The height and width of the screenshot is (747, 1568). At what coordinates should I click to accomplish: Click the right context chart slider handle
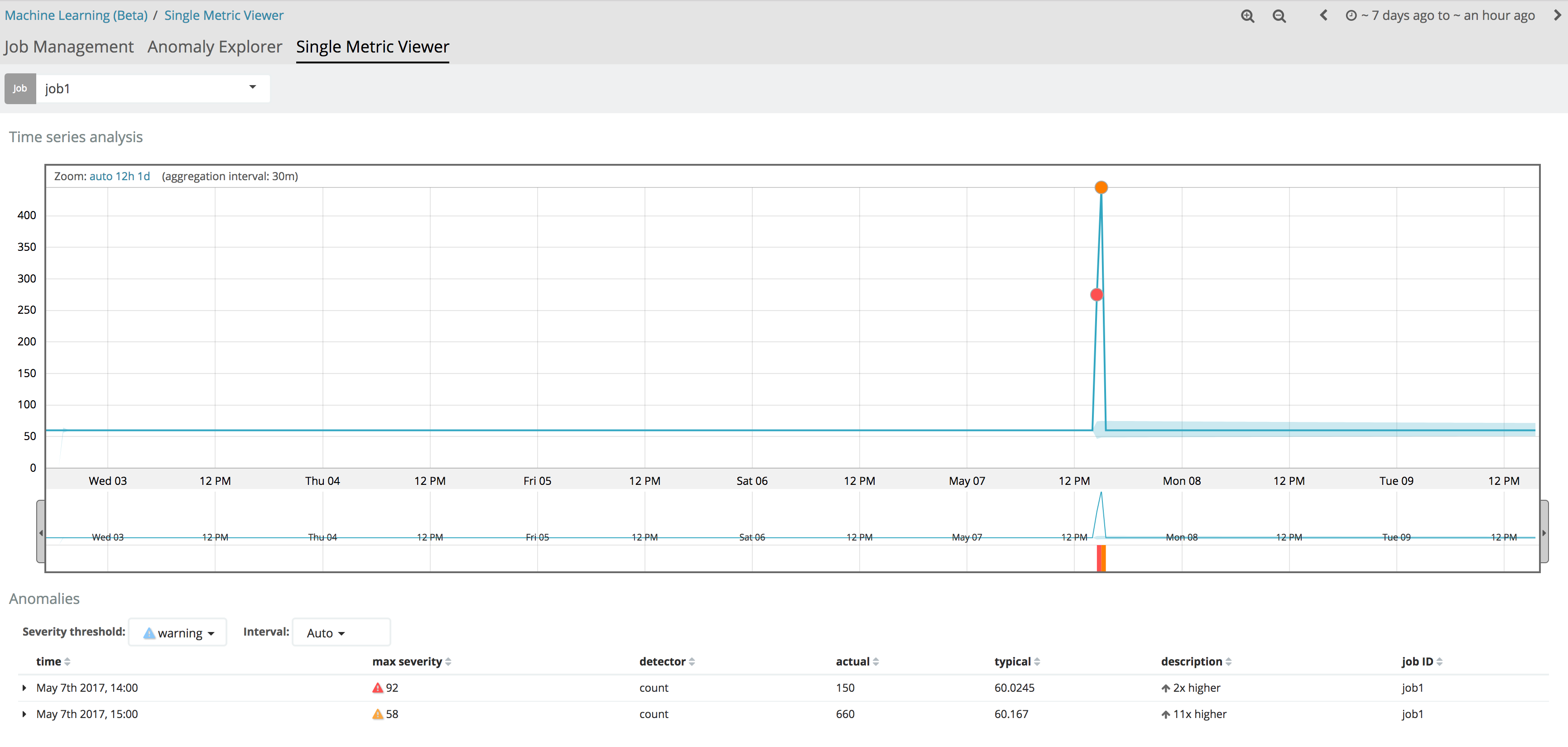click(1544, 533)
